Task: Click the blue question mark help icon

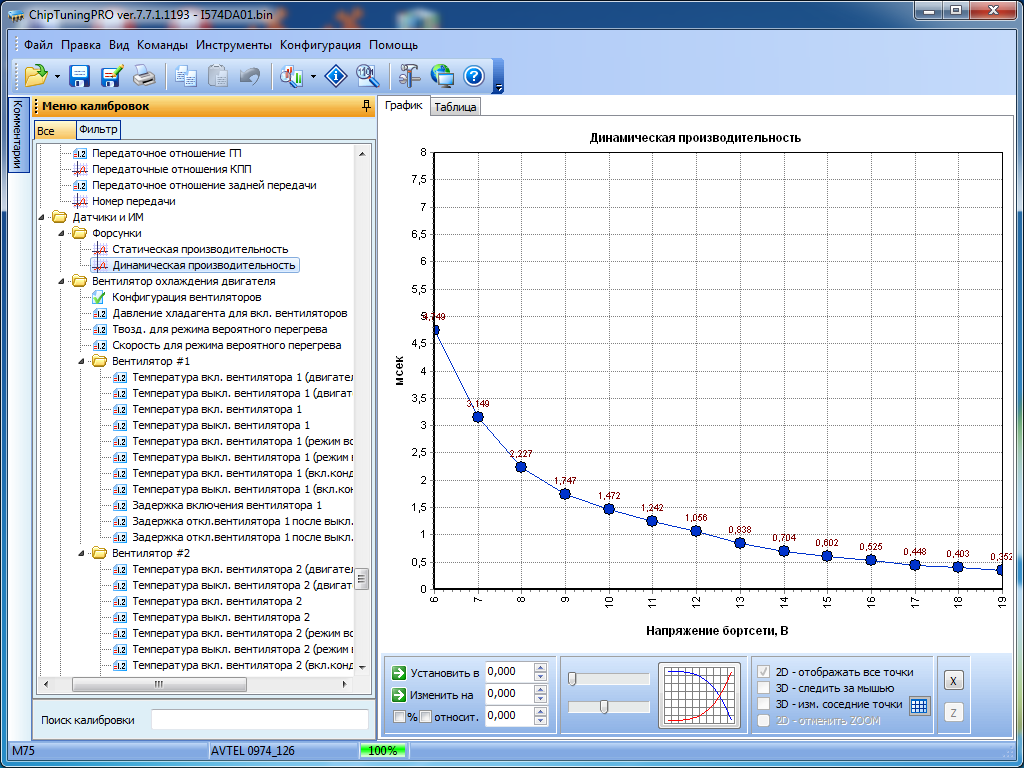Action: click(x=474, y=75)
